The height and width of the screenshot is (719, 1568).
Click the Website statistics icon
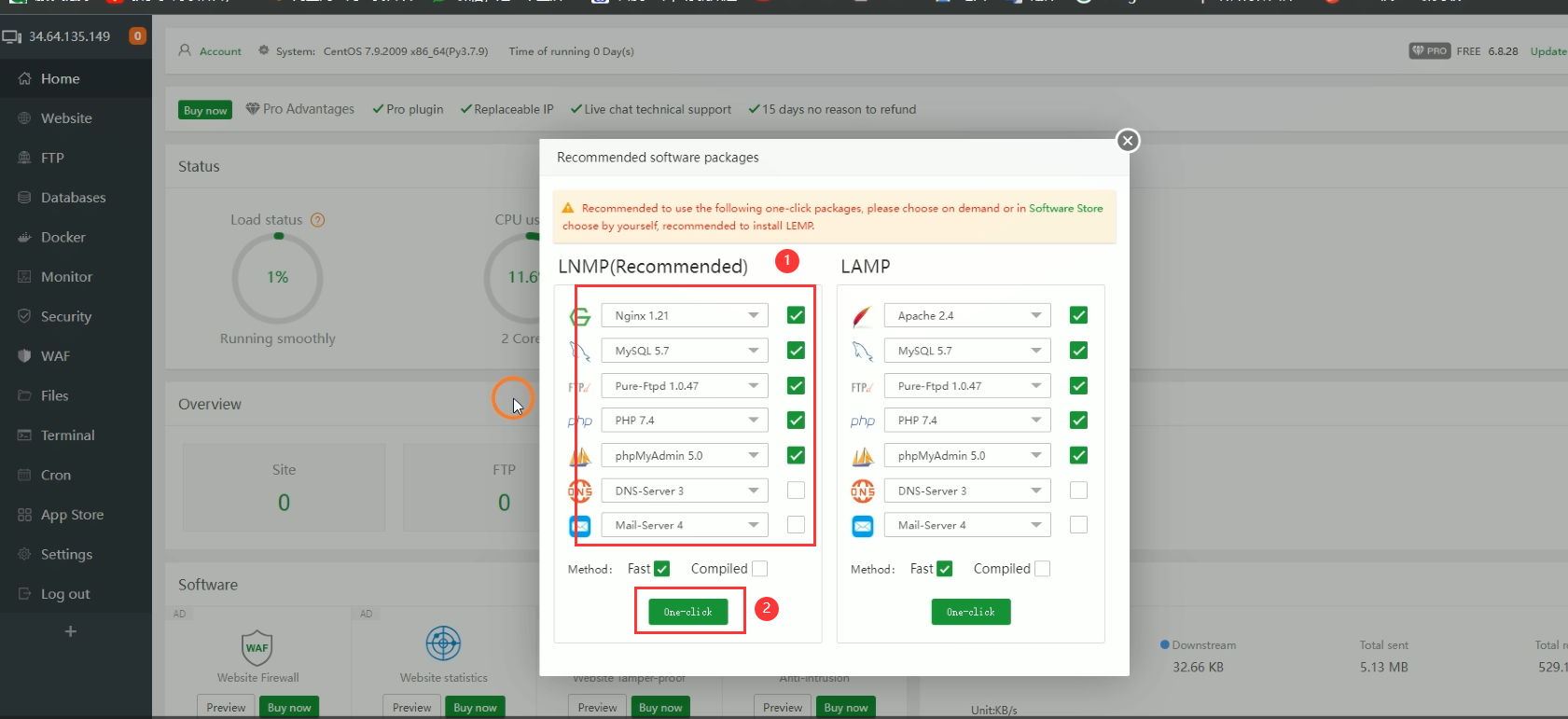[443, 643]
